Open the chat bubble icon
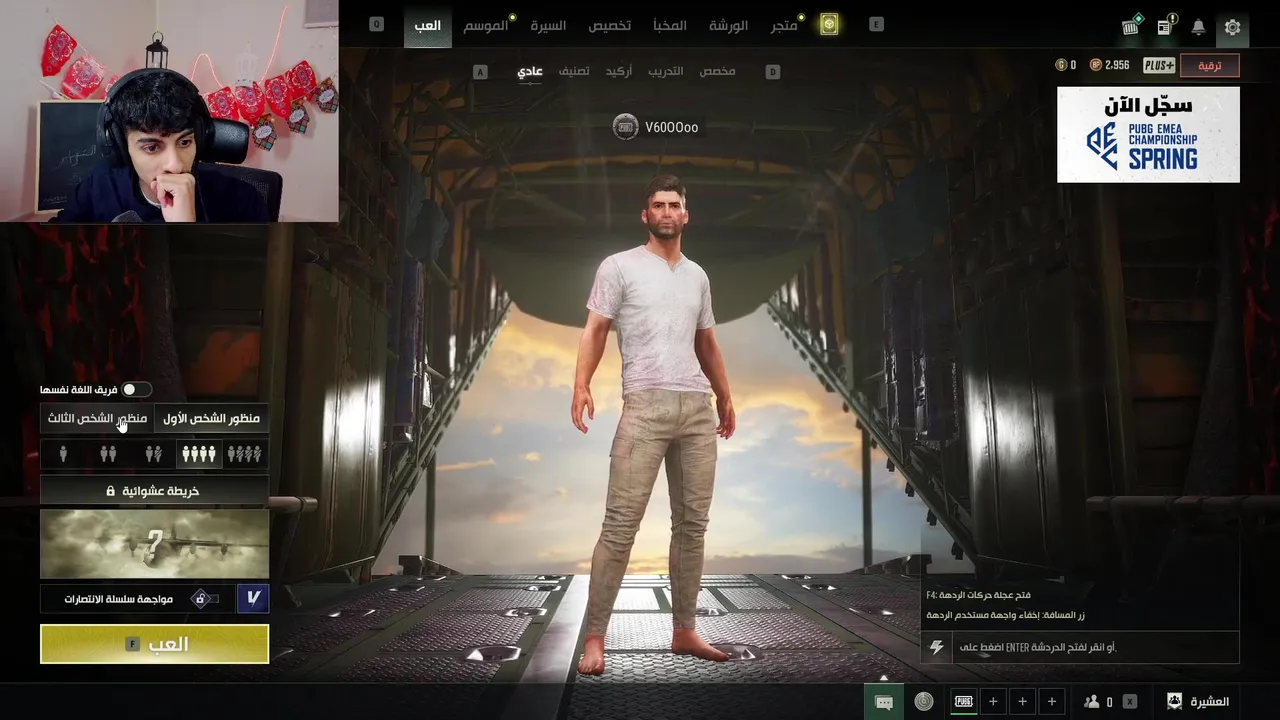Screen dimensions: 1280x720 pyautogui.click(x=884, y=702)
